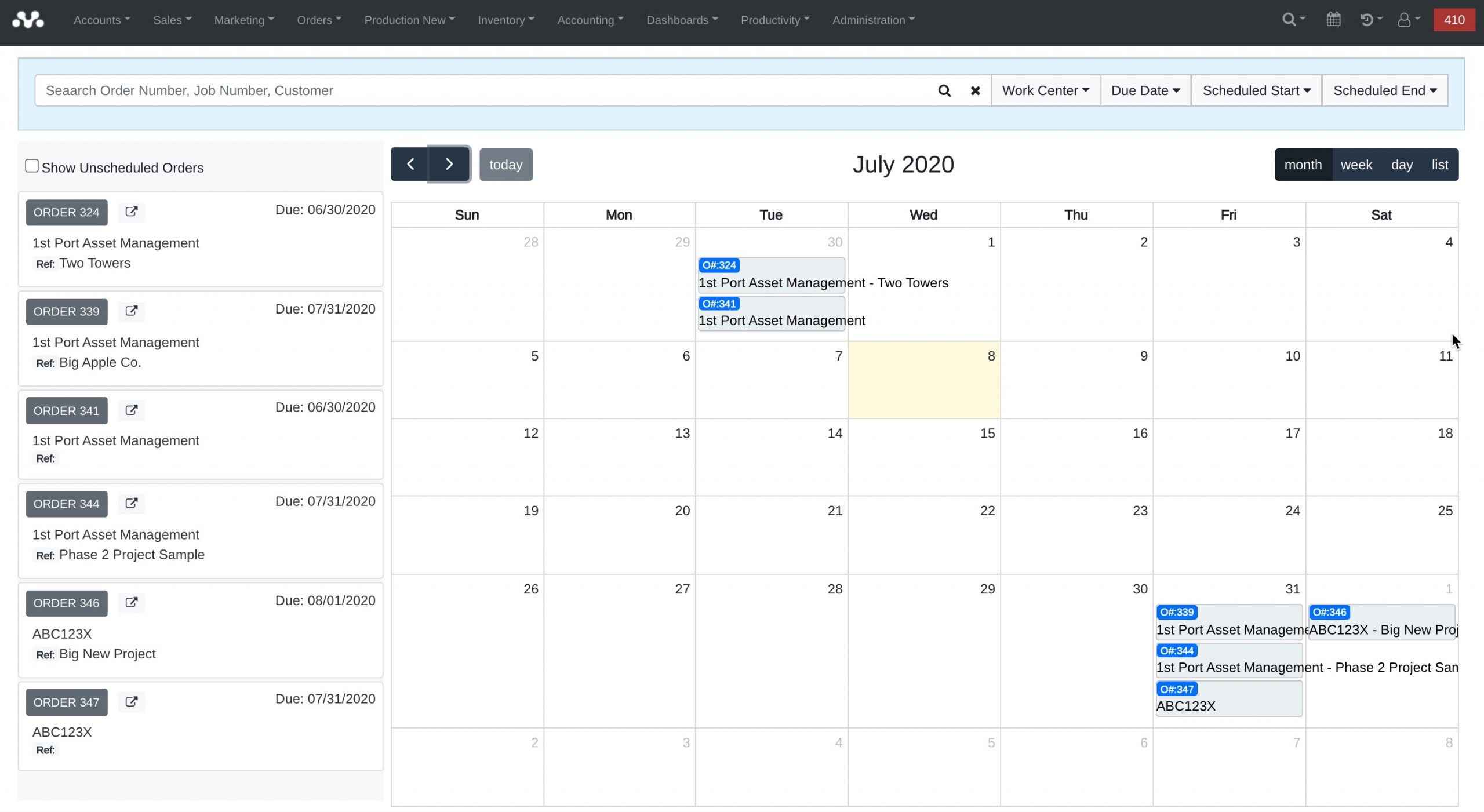1484x812 pixels.
Task: Click the July 2020 calendar title
Action: 903,165
